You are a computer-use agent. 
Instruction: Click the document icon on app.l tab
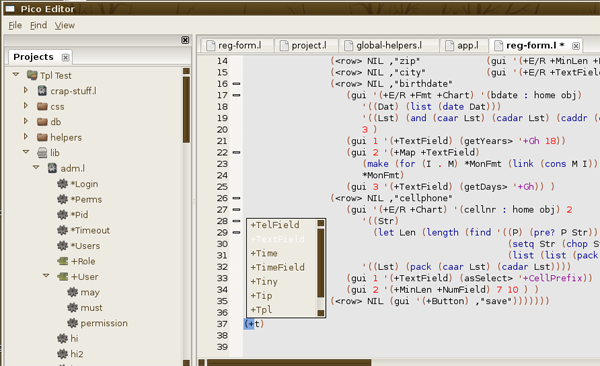450,46
